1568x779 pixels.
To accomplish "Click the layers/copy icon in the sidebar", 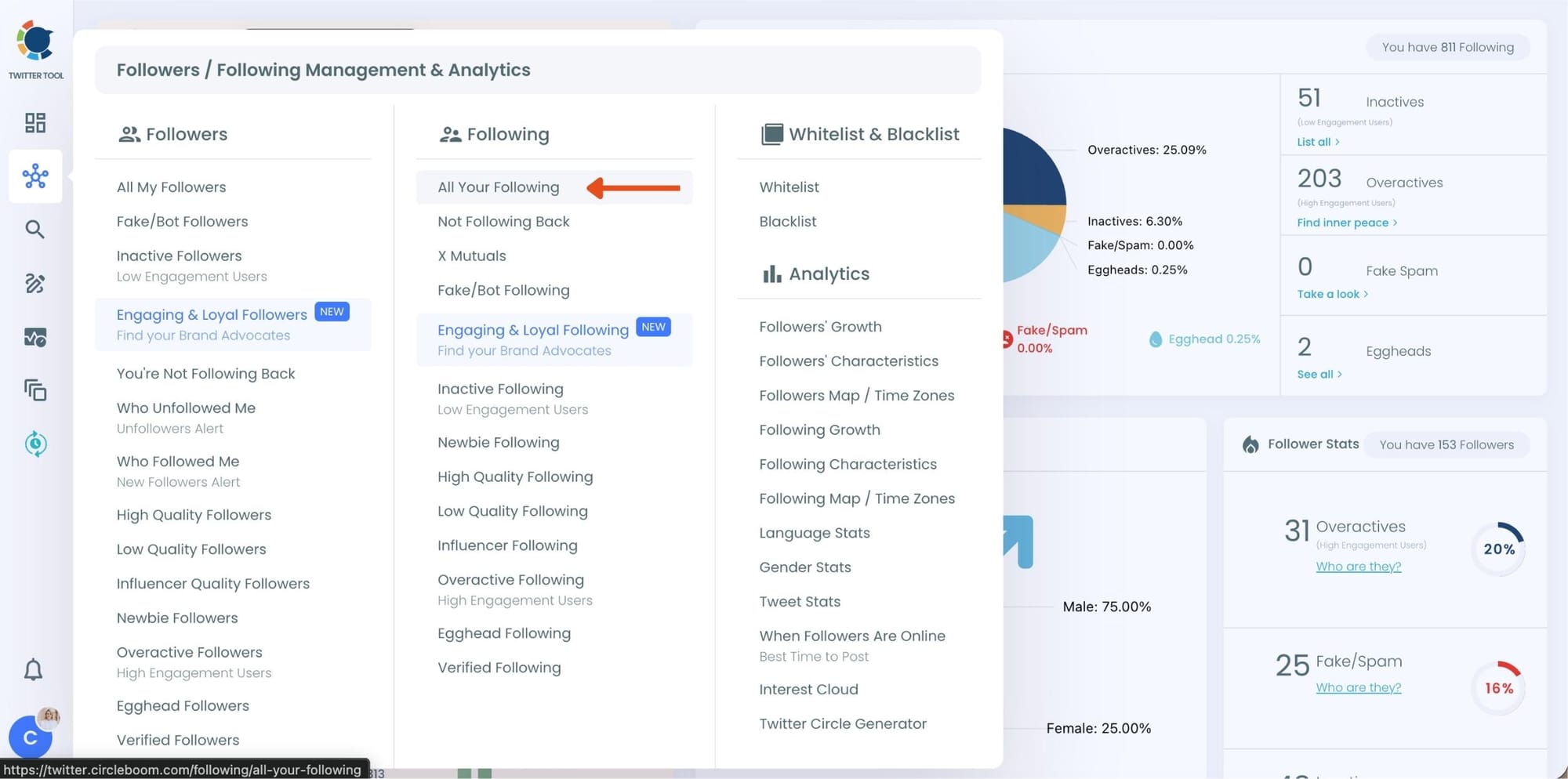I will (34, 389).
